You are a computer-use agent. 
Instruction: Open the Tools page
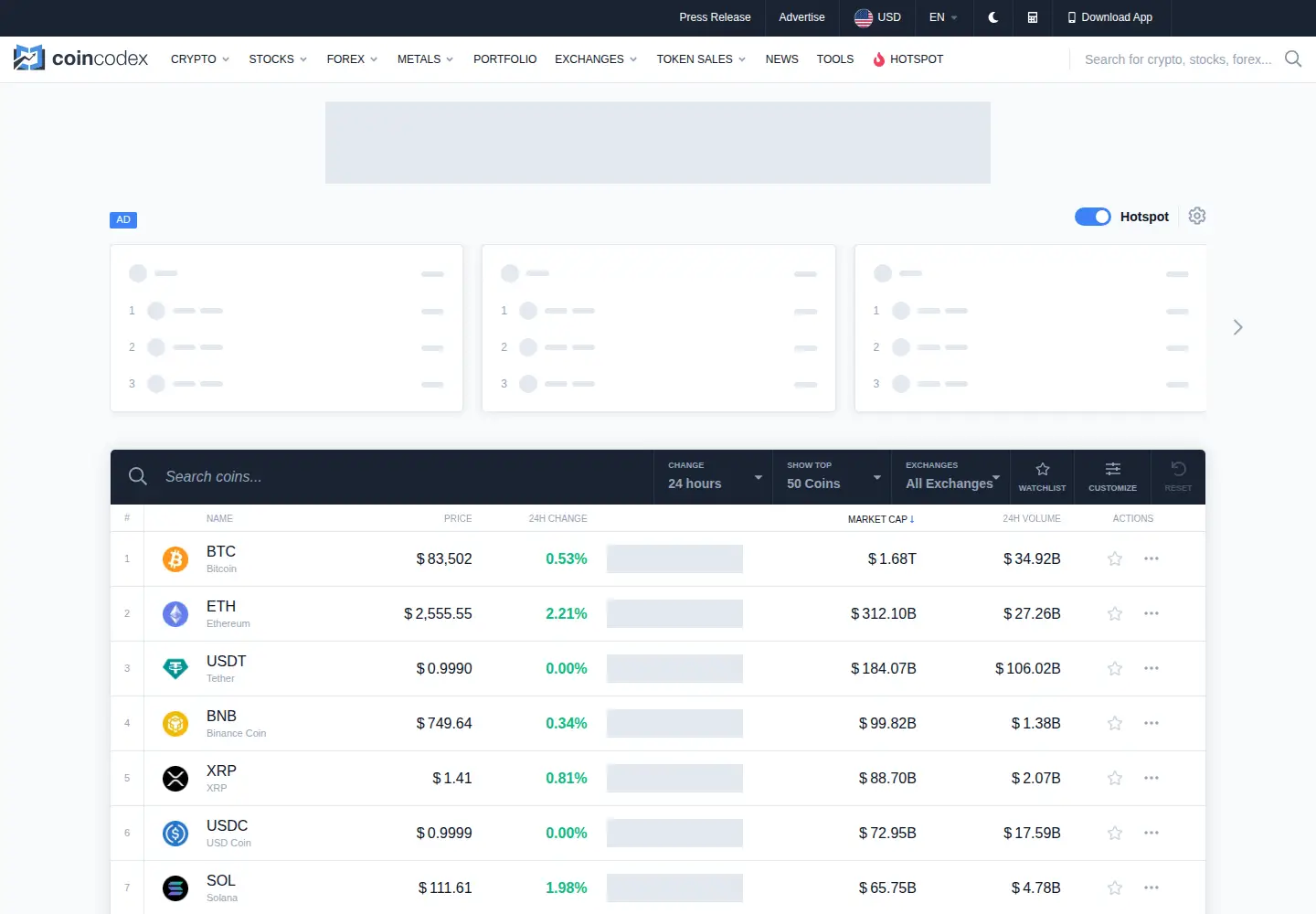click(835, 59)
